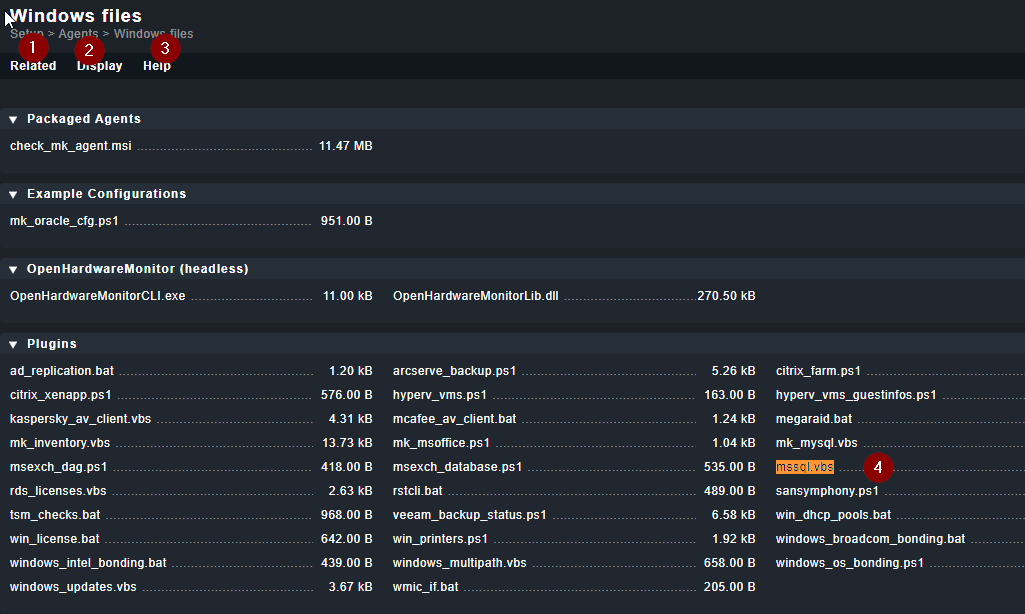The width and height of the screenshot is (1025, 614).
Task: Open the Help menu
Action: coord(157,66)
